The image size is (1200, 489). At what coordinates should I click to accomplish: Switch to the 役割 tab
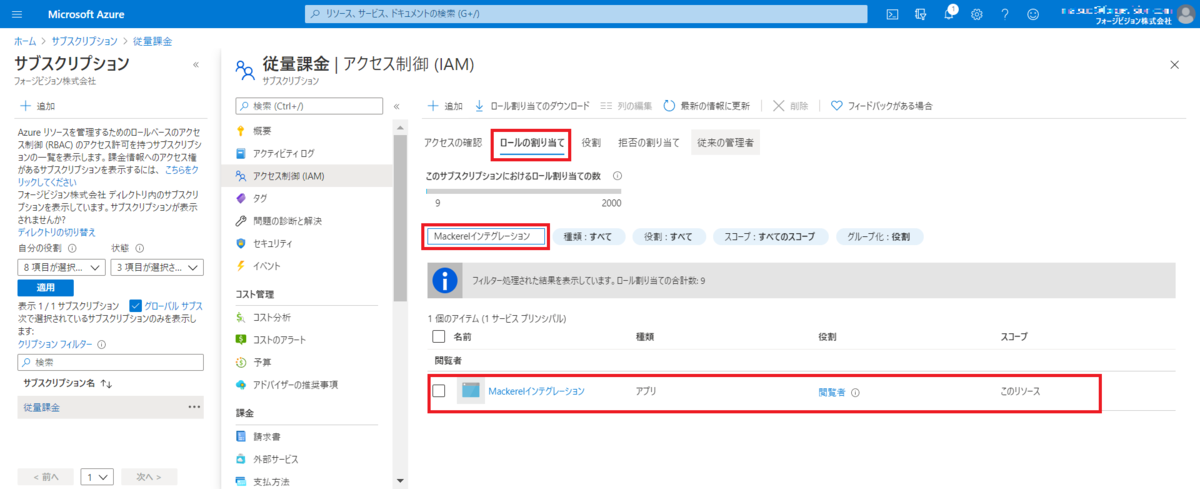[x=591, y=143]
